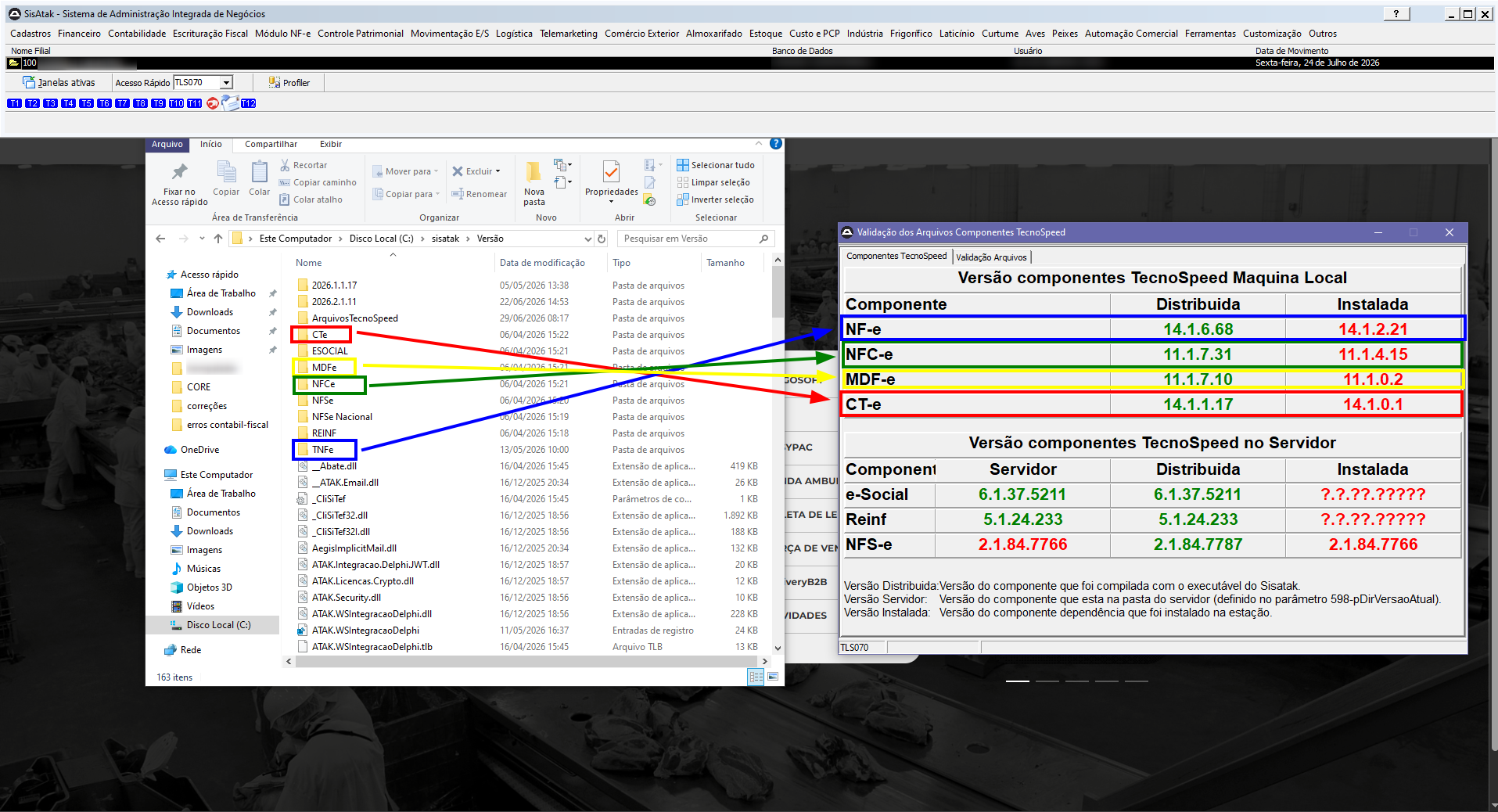Click Renomear in the Organizar group
The height and width of the screenshot is (812, 1498).
click(x=479, y=194)
